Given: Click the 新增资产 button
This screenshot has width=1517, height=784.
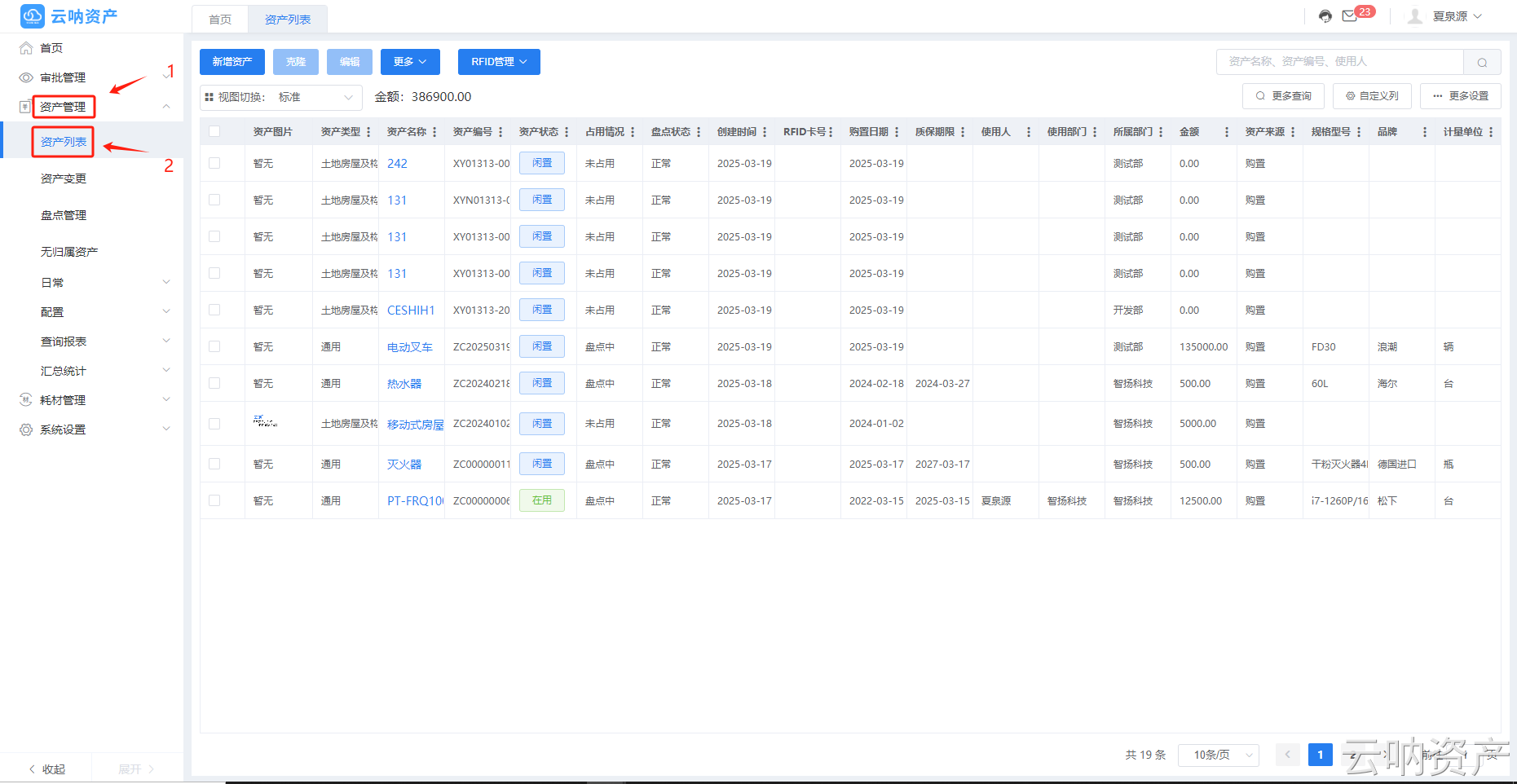Looking at the screenshot, I should click(x=232, y=62).
